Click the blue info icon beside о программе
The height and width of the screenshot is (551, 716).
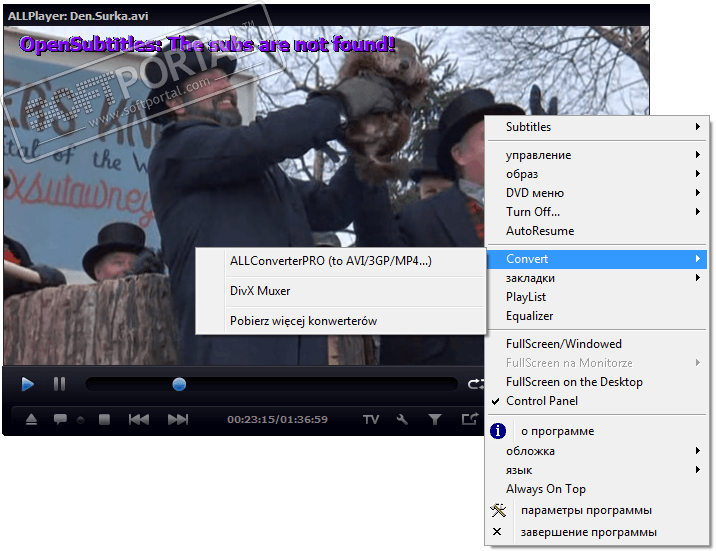[x=498, y=431]
